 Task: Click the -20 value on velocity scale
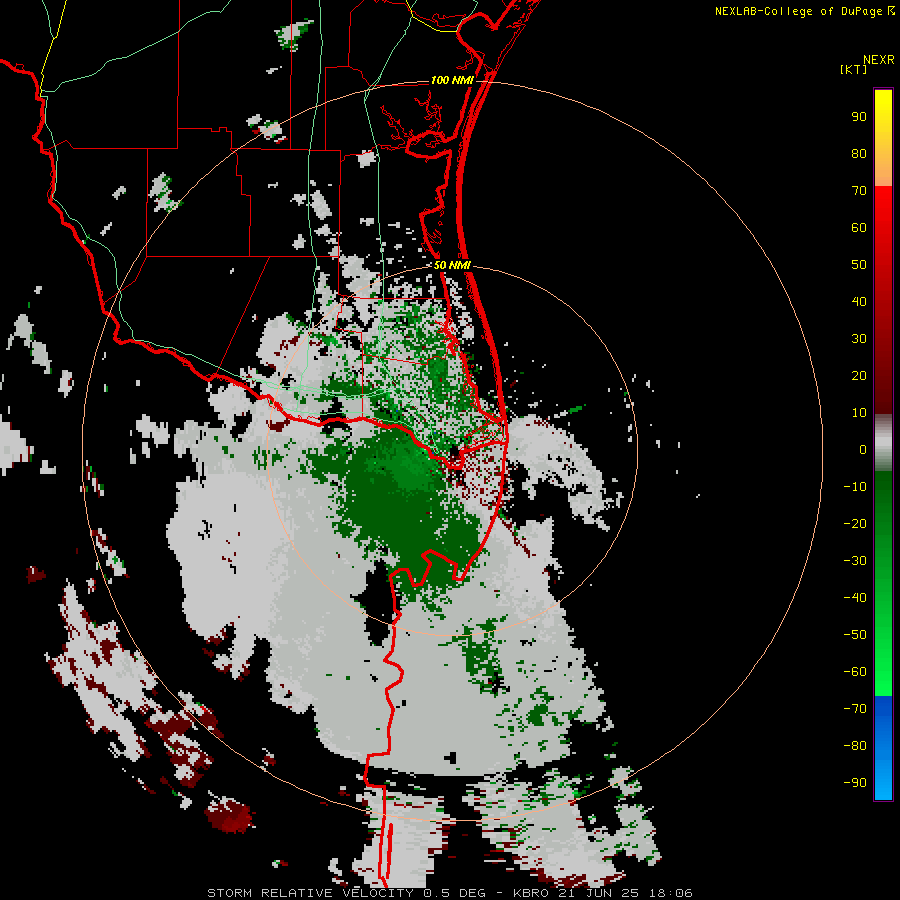855,523
